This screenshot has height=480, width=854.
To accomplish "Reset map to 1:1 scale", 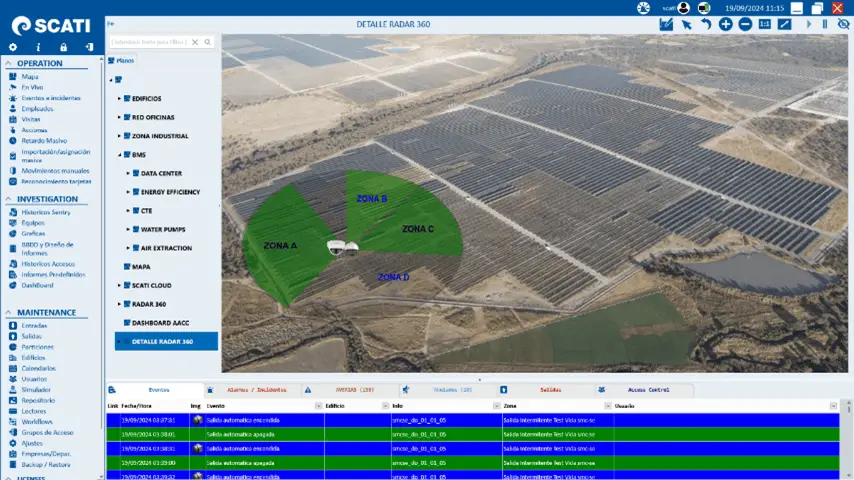I will pos(765,24).
